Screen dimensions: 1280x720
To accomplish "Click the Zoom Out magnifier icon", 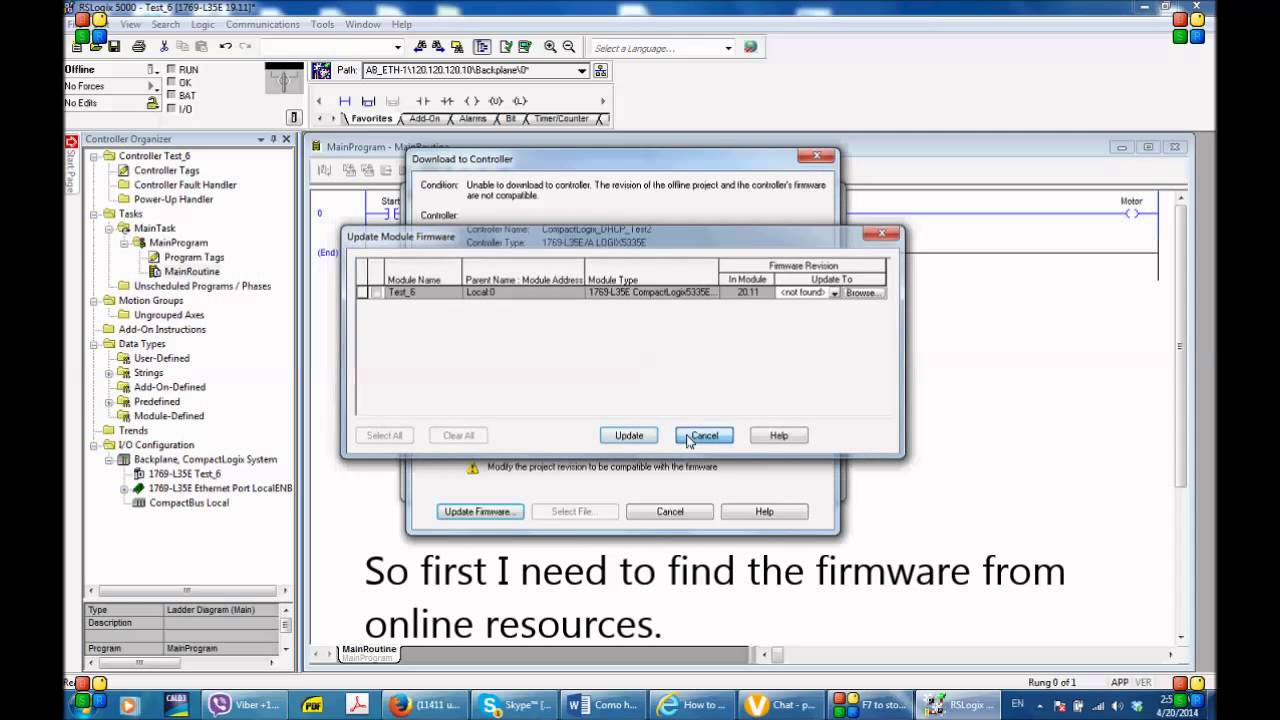I will [569, 47].
